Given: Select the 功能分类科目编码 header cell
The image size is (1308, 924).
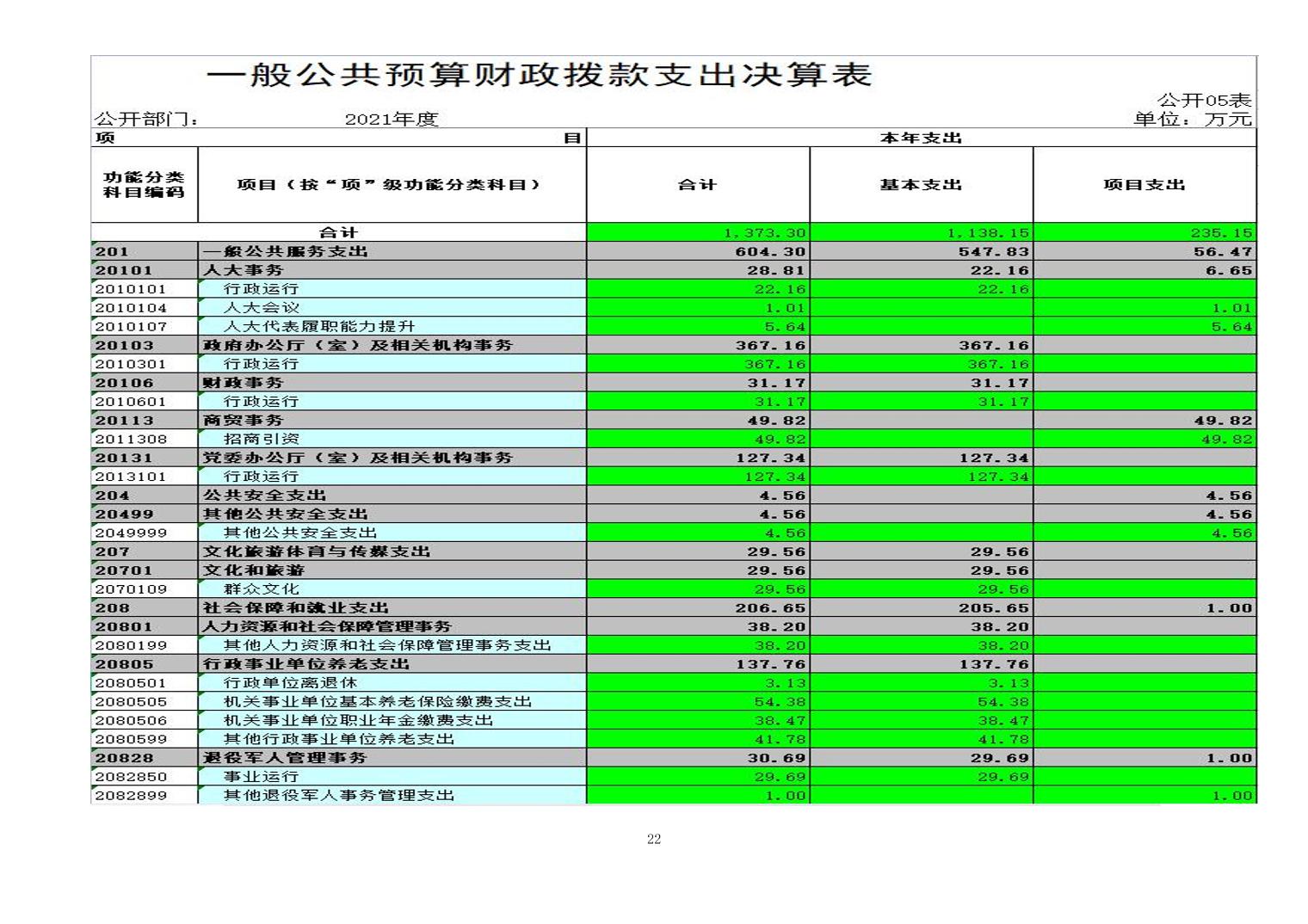Looking at the screenshot, I should click(x=144, y=184).
